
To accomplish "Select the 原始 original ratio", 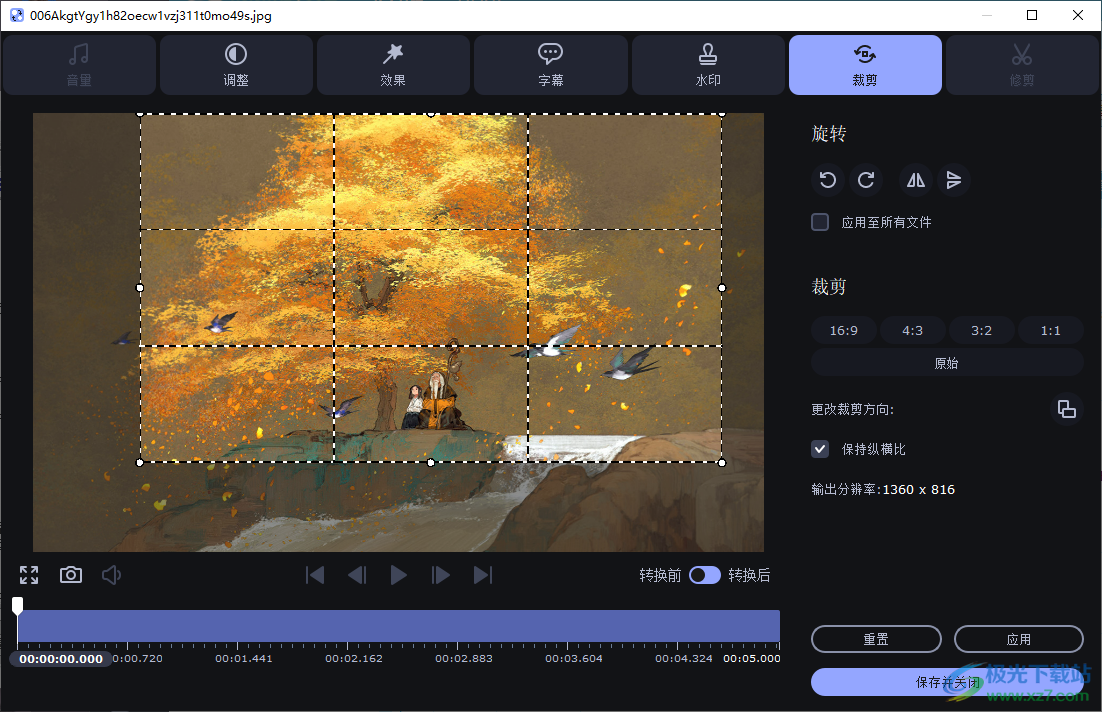I will [947, 363].
